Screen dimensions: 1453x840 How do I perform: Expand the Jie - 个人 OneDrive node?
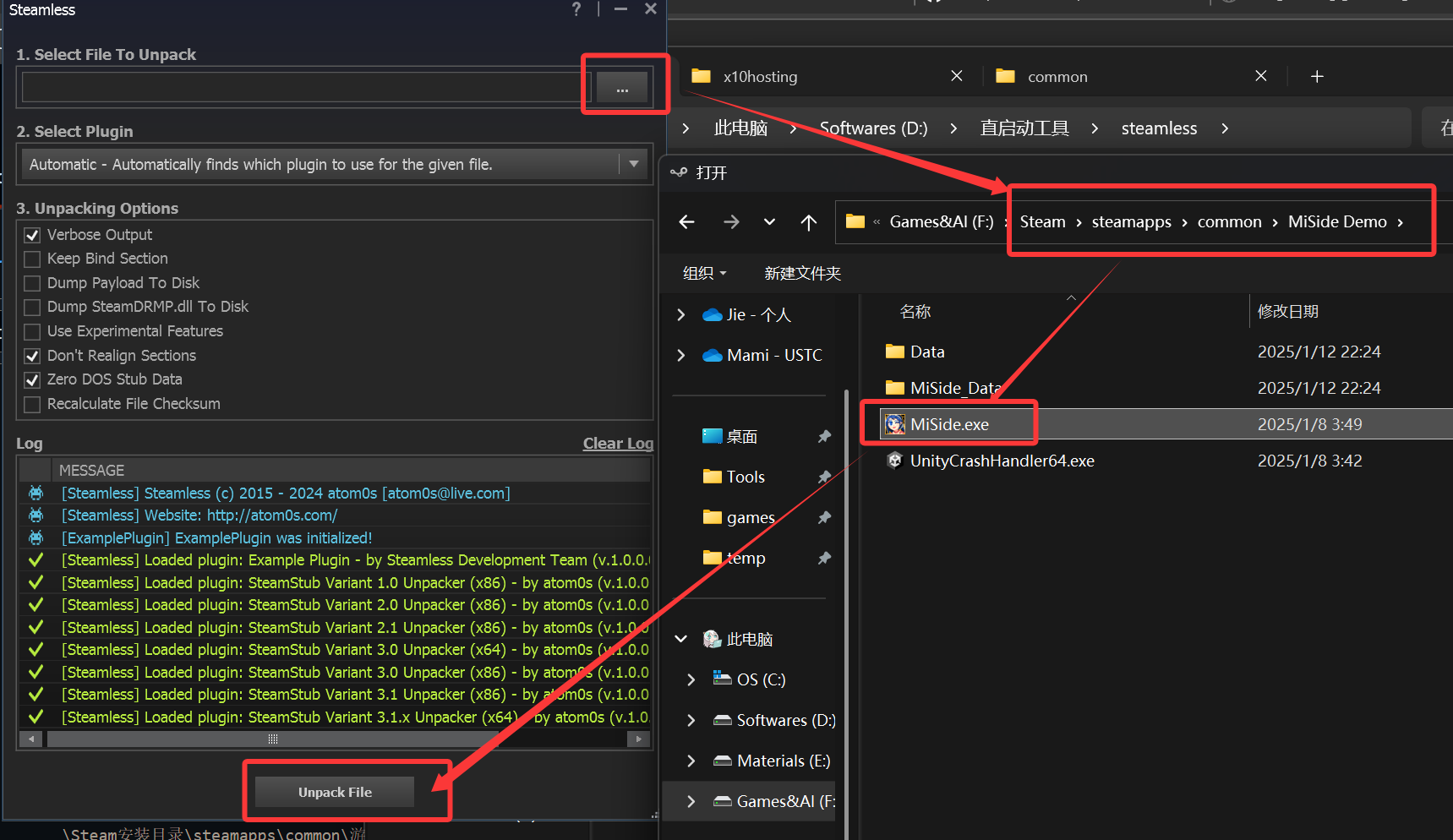[x=681, y=314]
